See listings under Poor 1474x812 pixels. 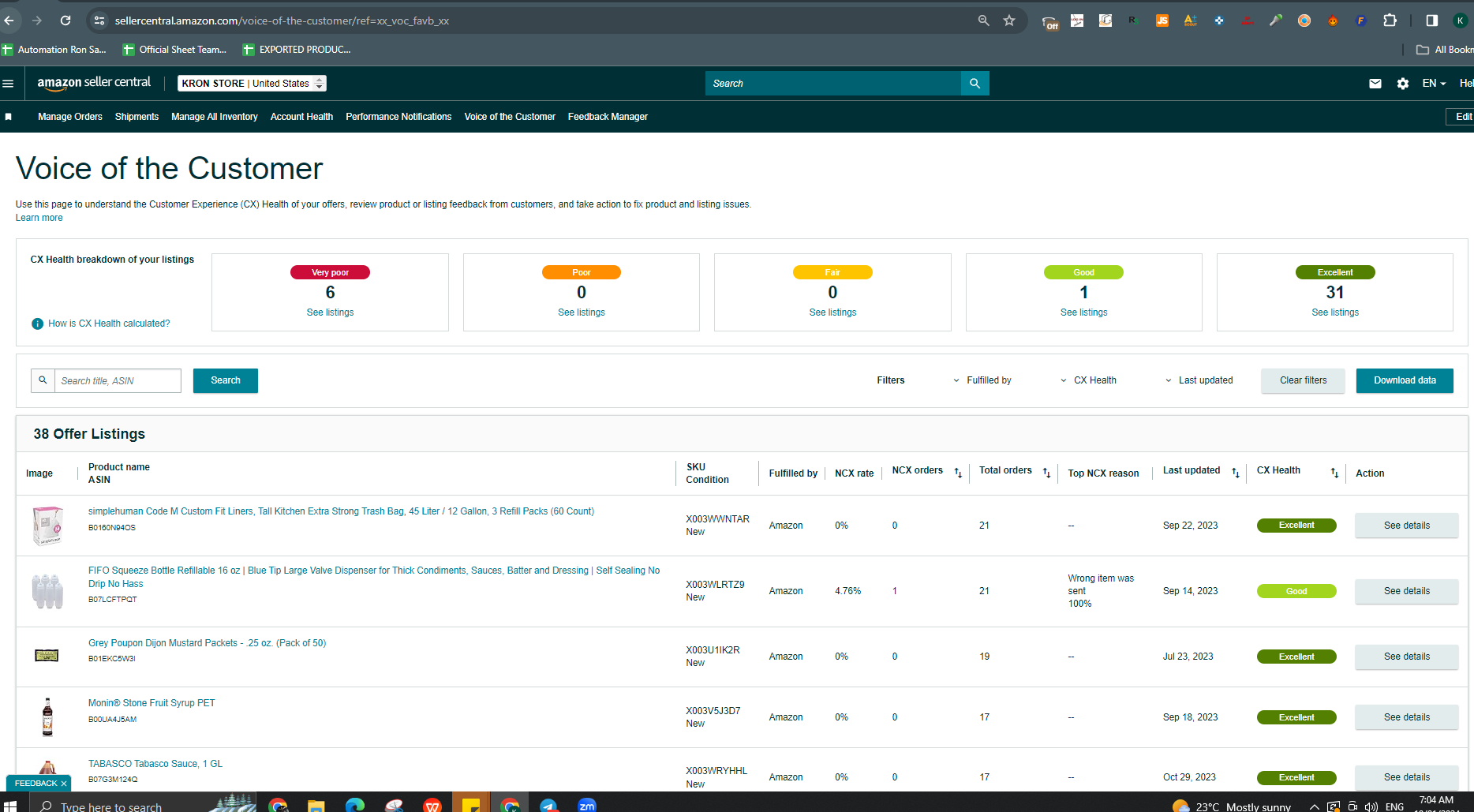[582, 312]
